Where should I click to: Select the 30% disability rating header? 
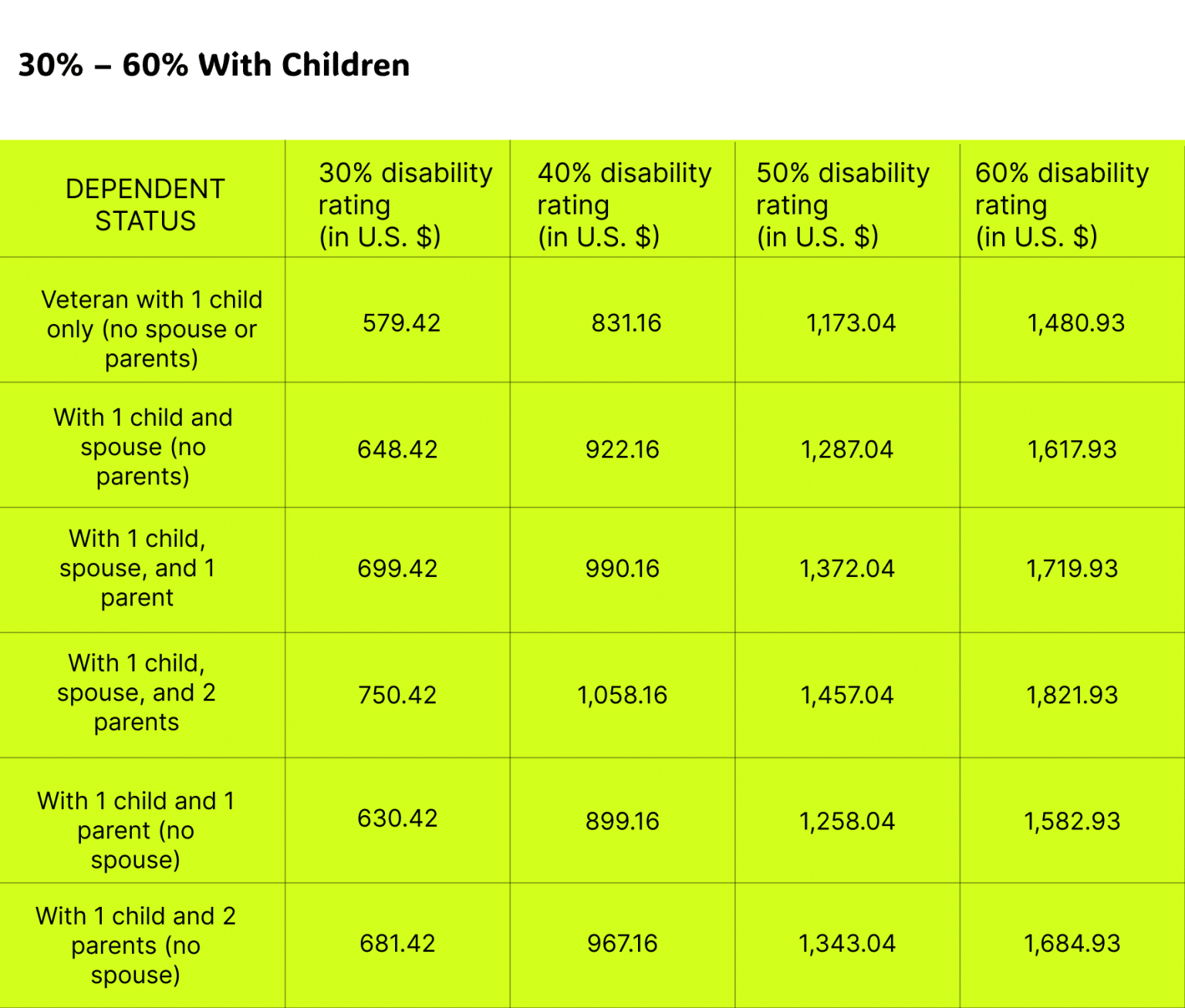[x=405, y=205]
